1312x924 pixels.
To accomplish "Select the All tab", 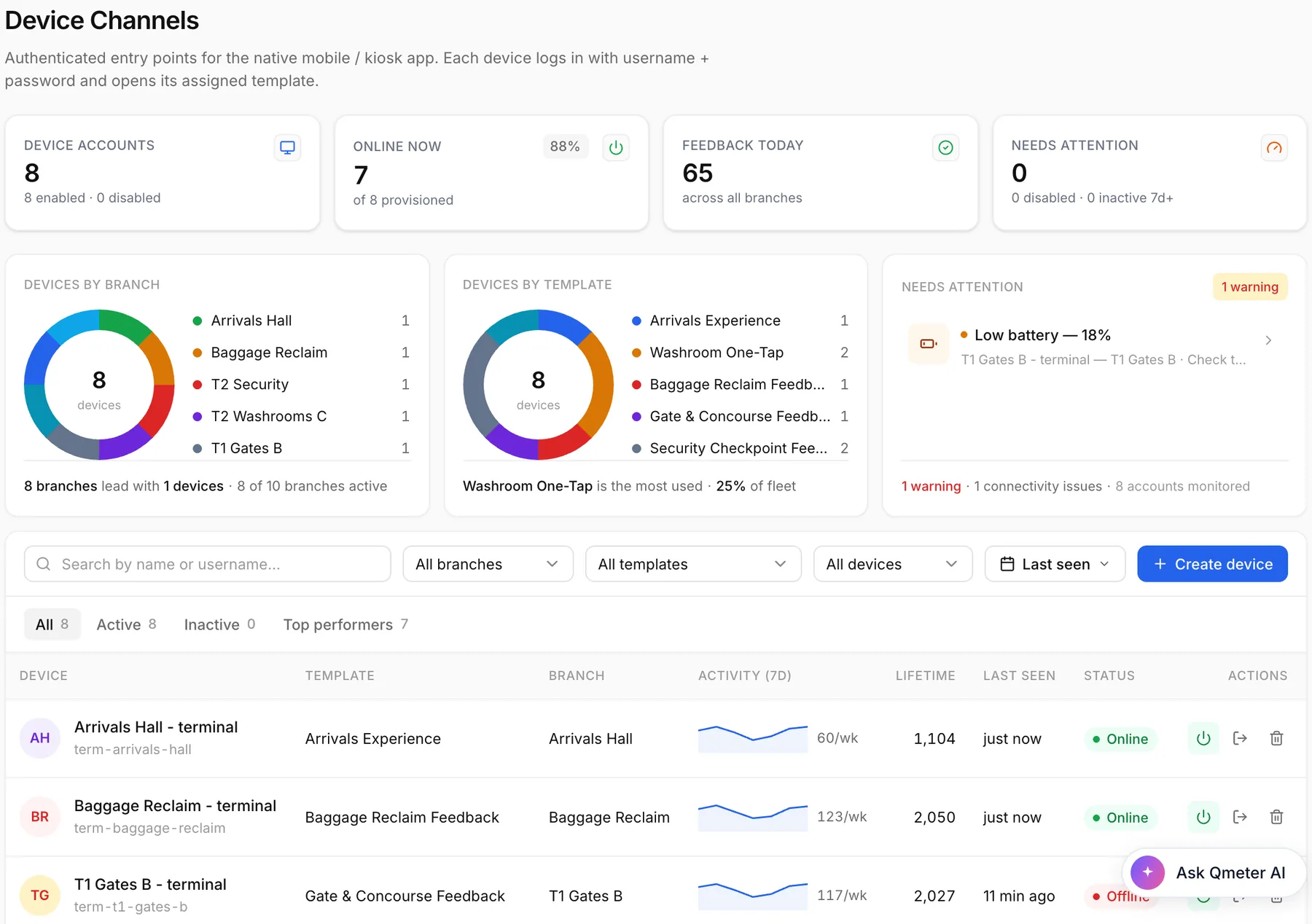I will [x=52, y=625].
